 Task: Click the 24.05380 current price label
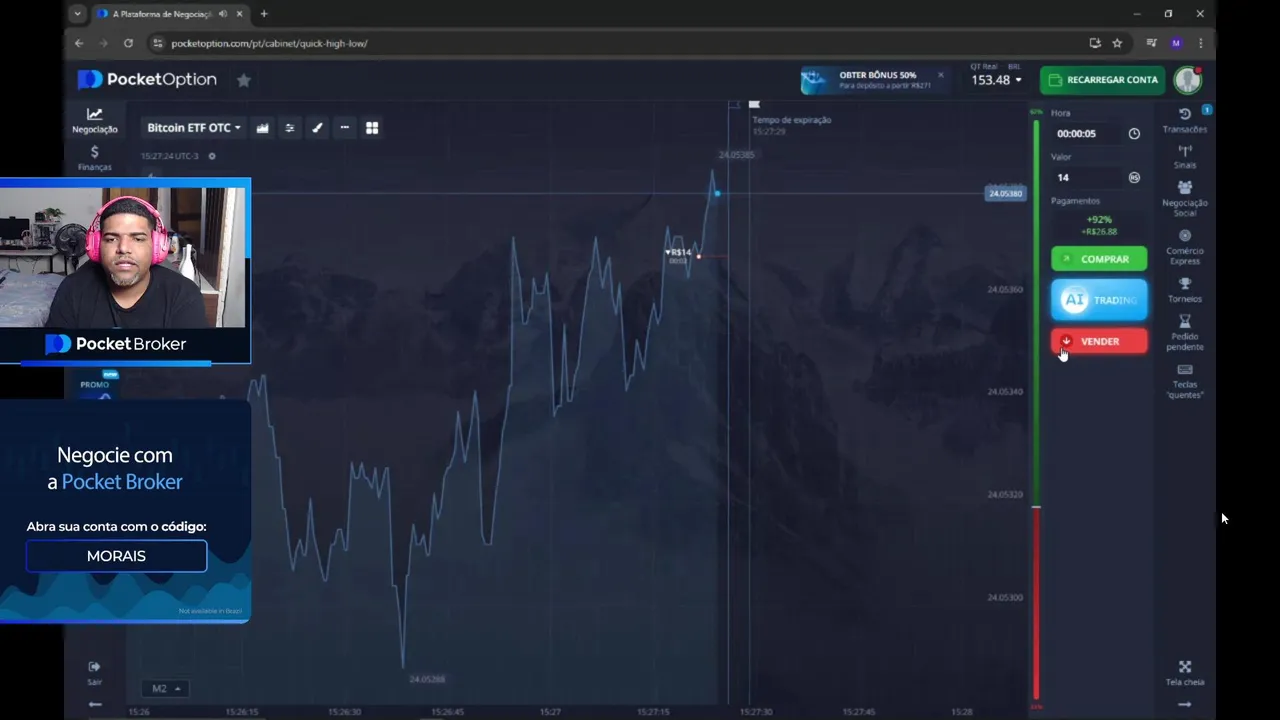(x=1005, y=193)
